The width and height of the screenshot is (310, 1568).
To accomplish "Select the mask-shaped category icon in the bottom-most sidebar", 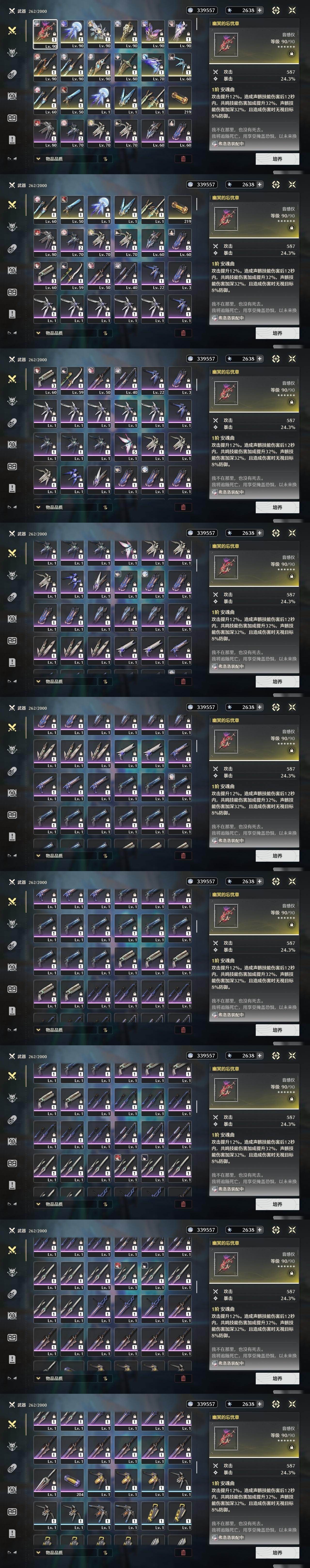I will 12,1511.
